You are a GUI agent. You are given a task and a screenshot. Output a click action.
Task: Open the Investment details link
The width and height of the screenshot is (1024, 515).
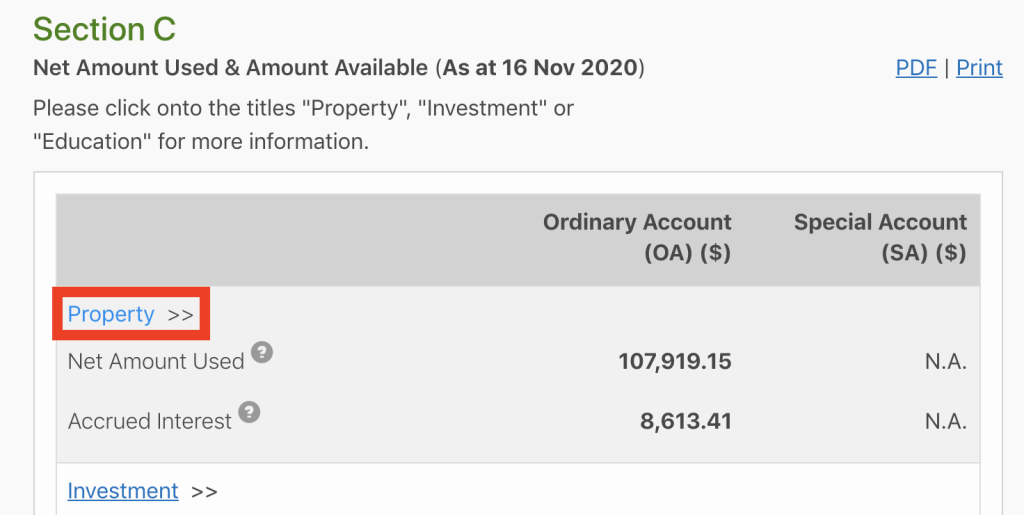pyautogui.click(x=123, y=490)
